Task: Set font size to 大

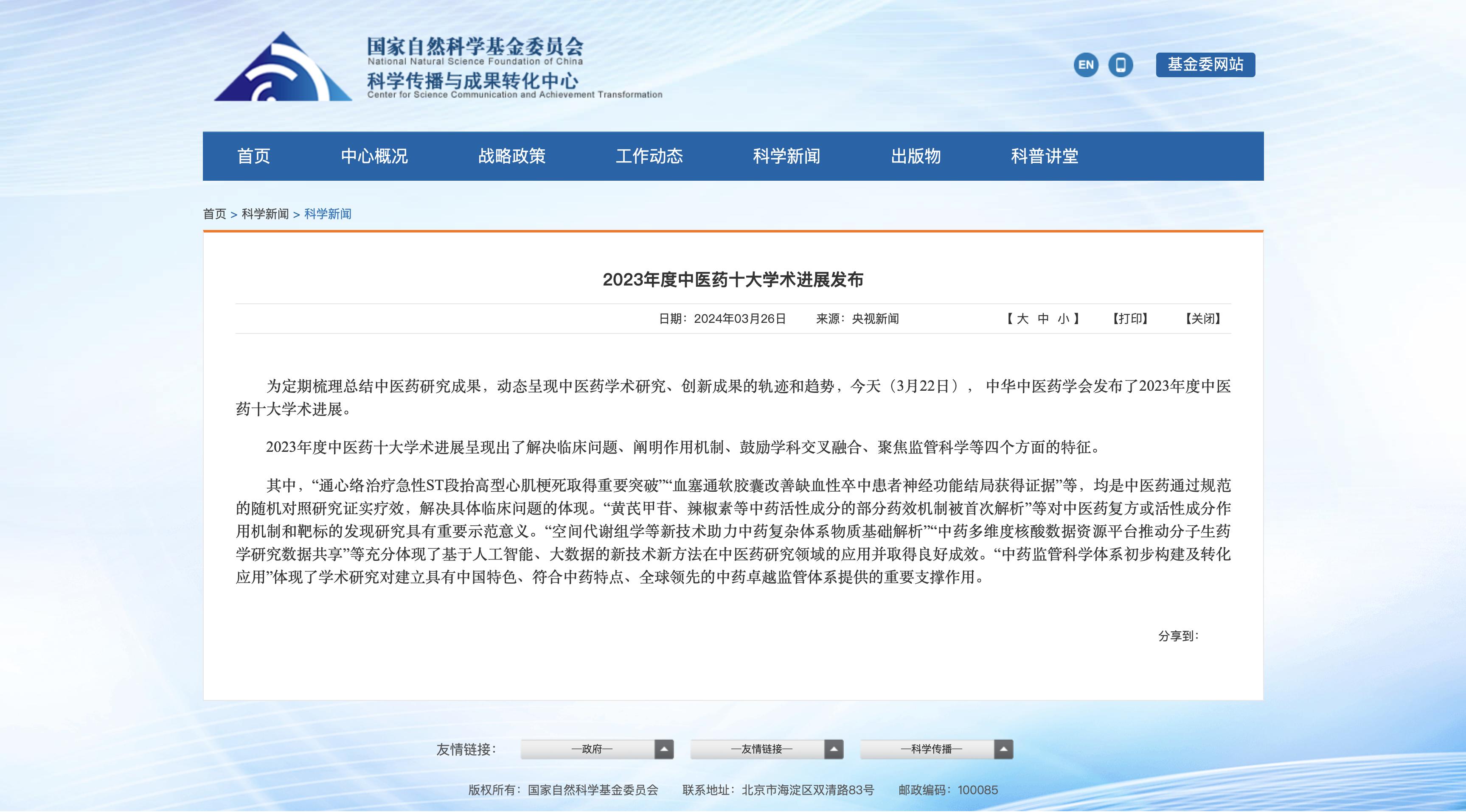Action: coord(1022,319)
